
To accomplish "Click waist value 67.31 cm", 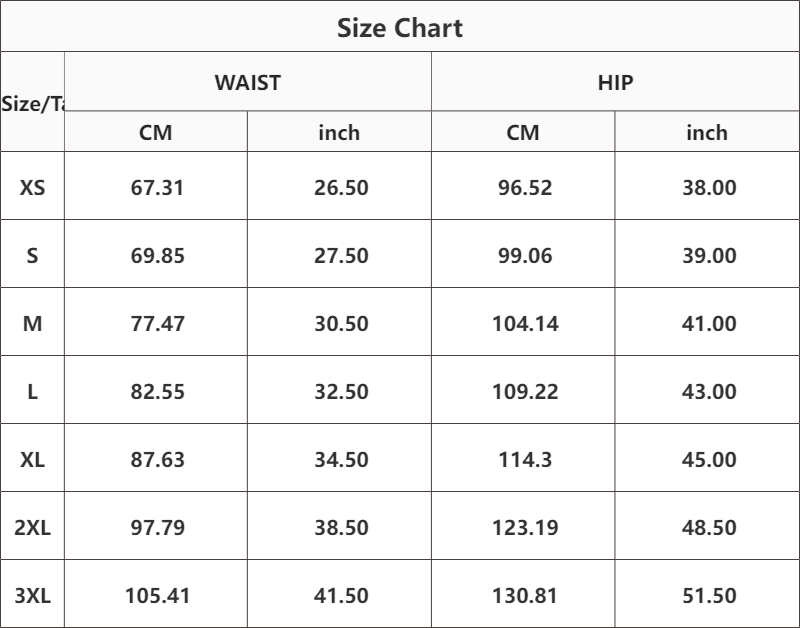I will click(x=157, y=187).
